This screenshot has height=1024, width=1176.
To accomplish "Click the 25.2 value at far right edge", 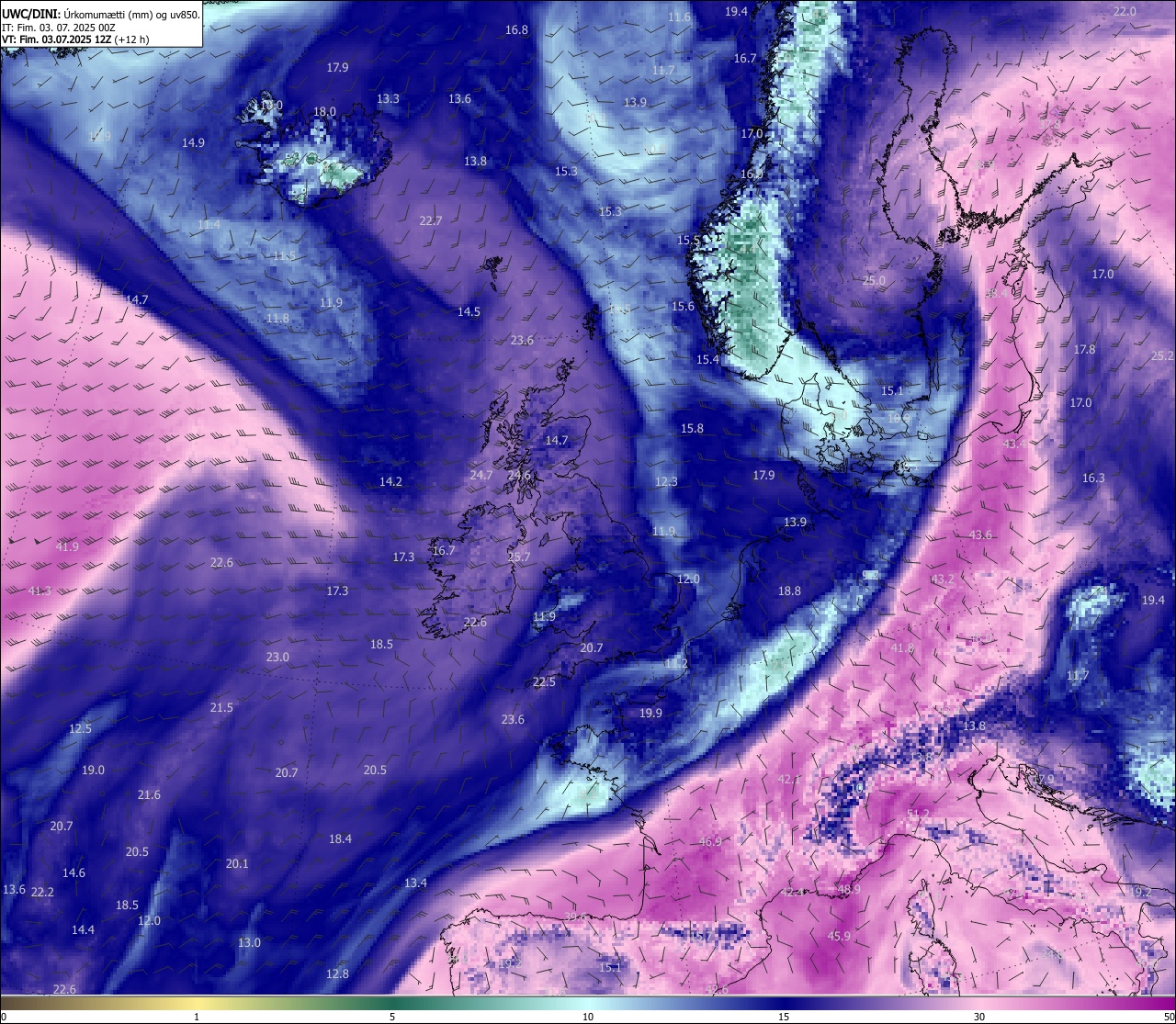I will [1162, 355].
